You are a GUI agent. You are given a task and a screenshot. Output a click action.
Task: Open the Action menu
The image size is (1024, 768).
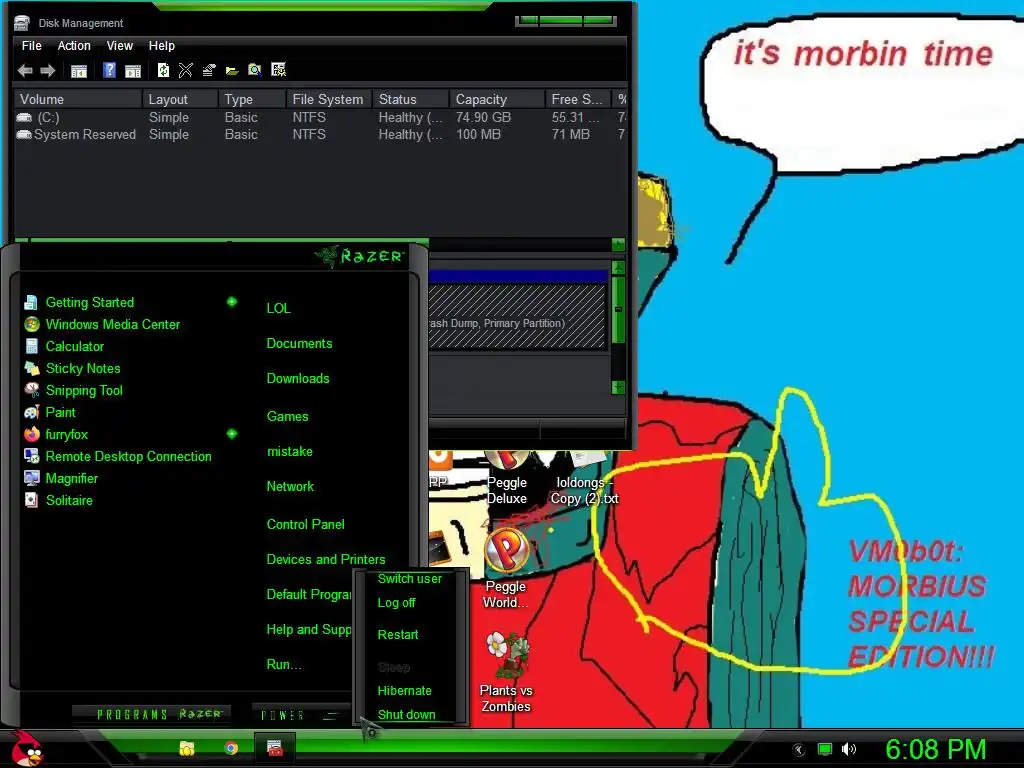(74, 46)
